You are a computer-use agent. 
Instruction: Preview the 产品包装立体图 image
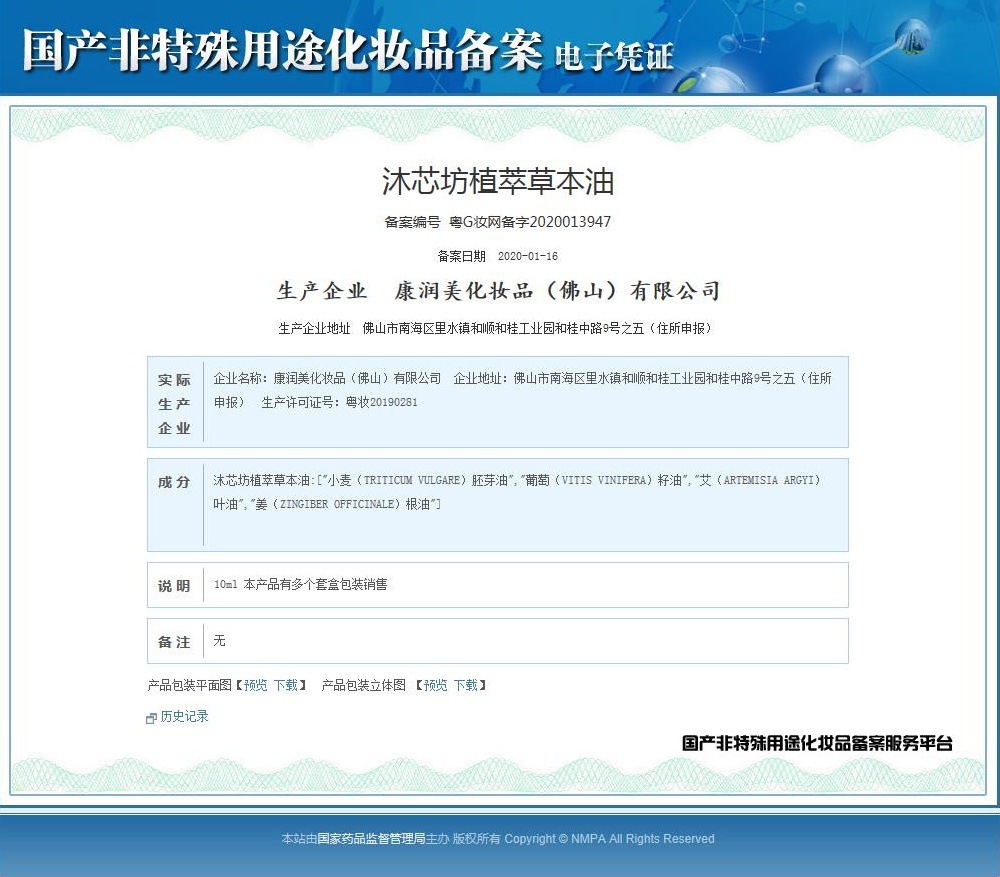pos(436,685)
